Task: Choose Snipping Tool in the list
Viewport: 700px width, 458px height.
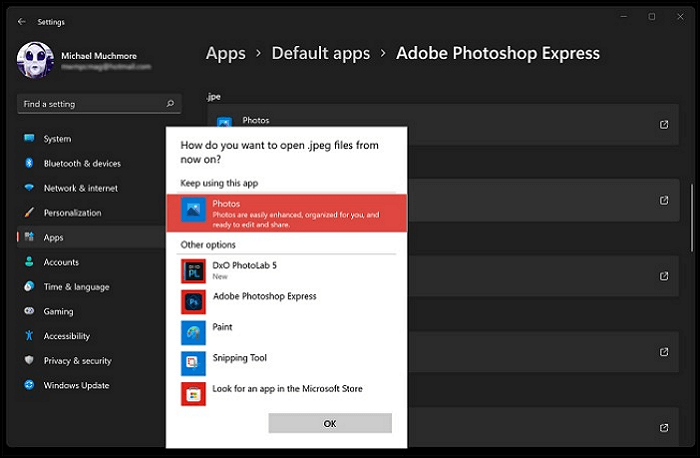Action: pos(287,363)
